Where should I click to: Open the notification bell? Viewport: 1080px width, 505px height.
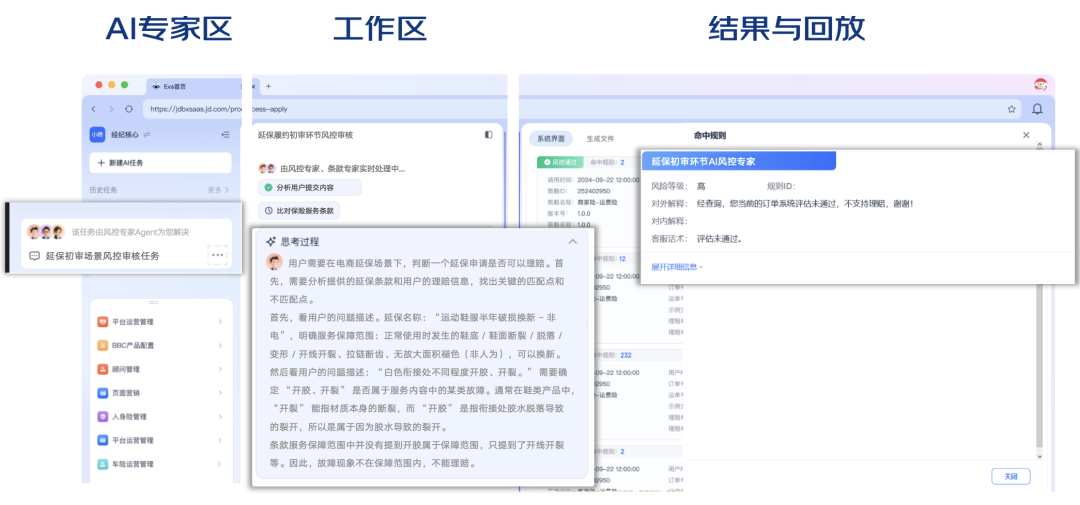pyautogui.click(x=1037, y=109)
